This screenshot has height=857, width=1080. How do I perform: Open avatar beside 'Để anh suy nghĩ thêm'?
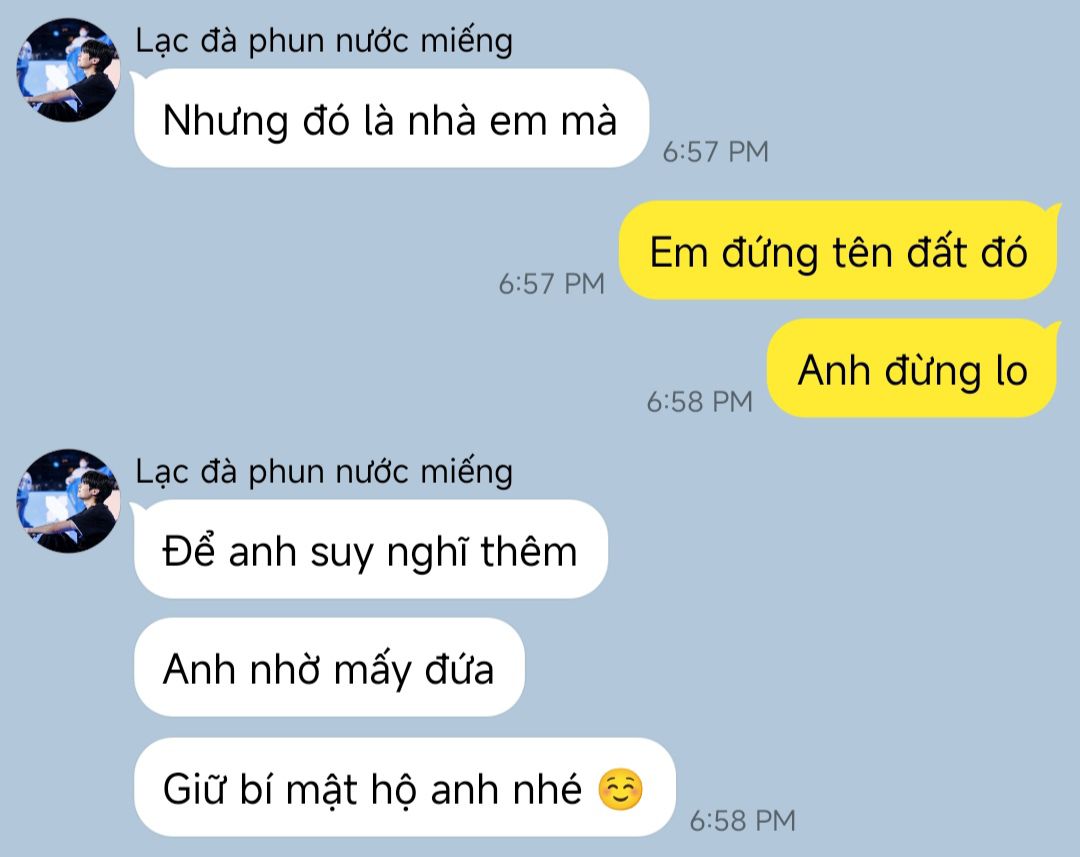point(68,501)
